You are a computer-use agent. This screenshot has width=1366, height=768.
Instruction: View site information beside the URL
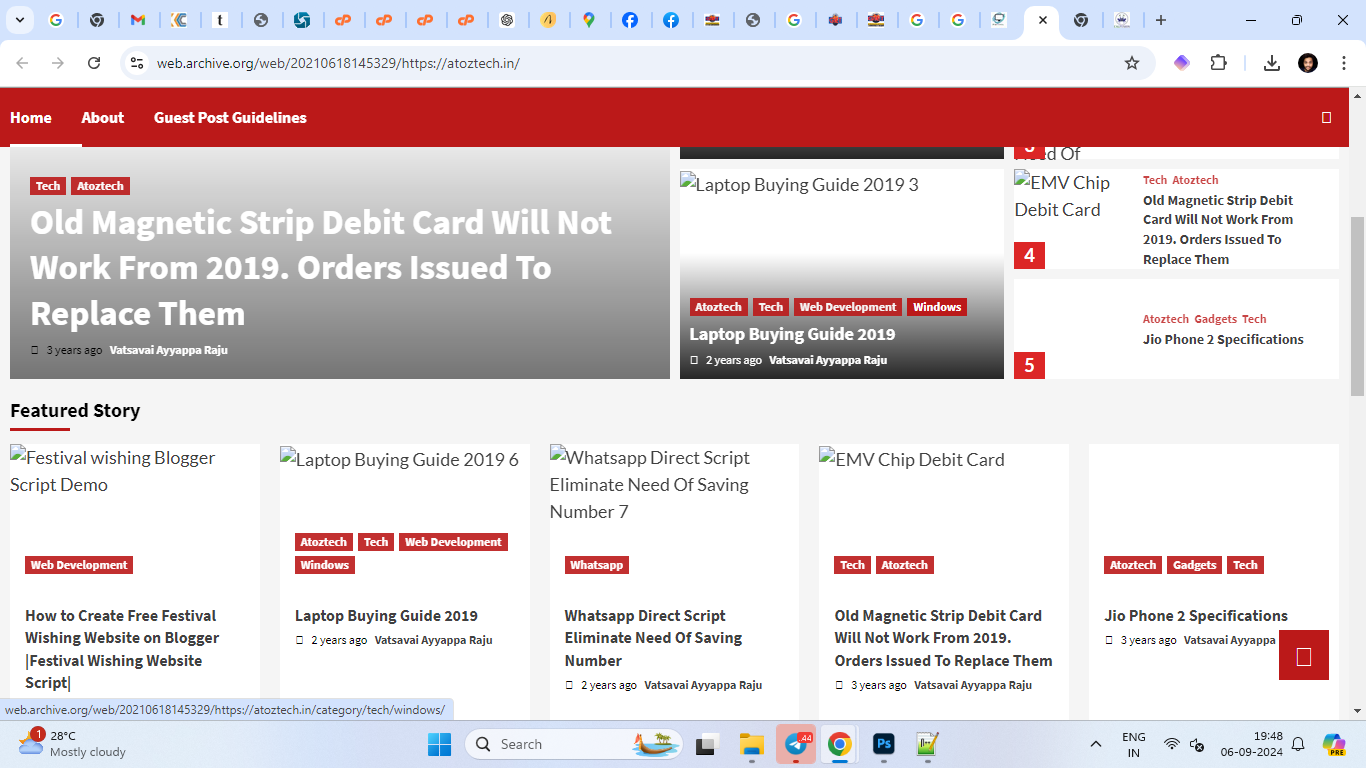click(138, 63)
